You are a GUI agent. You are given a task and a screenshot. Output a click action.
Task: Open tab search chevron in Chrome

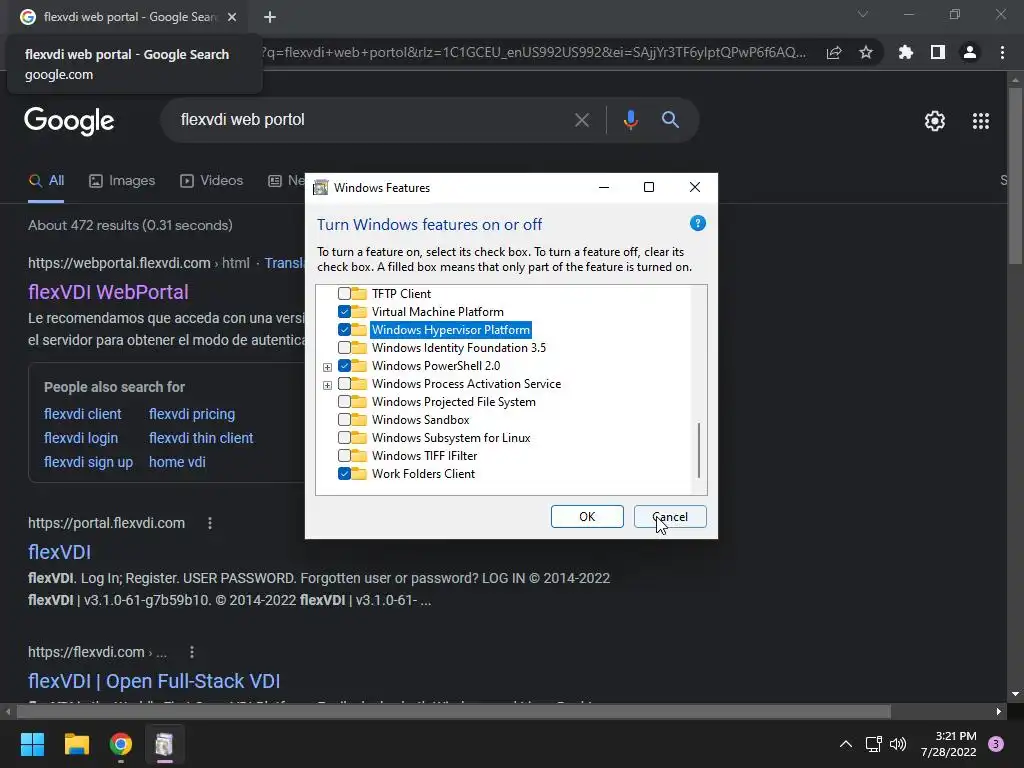[863, 14]
